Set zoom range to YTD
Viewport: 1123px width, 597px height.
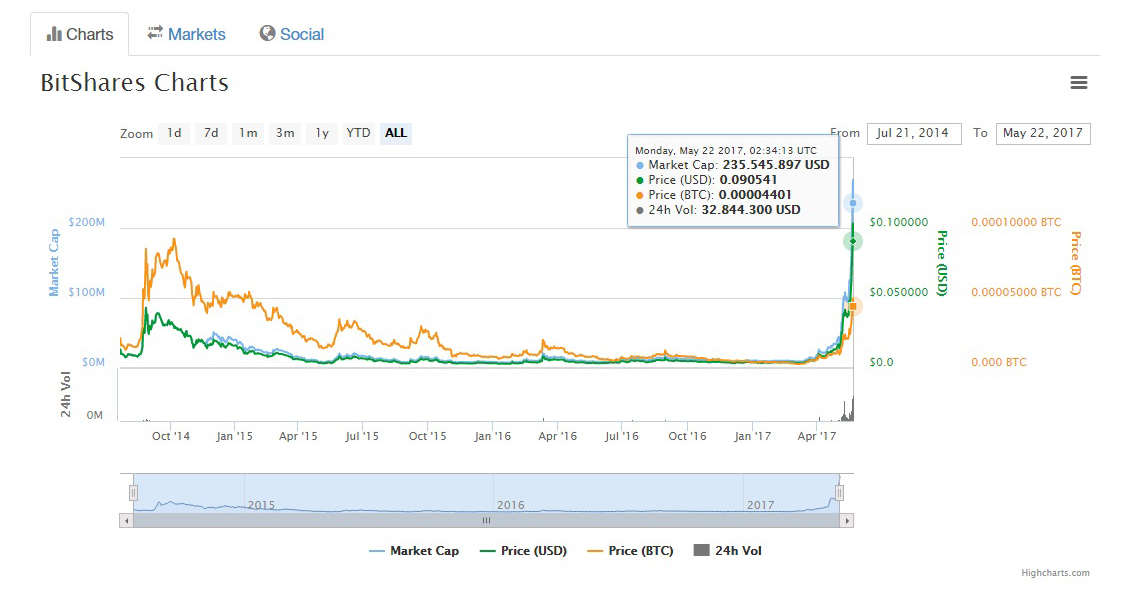click(x=358, y=133)
